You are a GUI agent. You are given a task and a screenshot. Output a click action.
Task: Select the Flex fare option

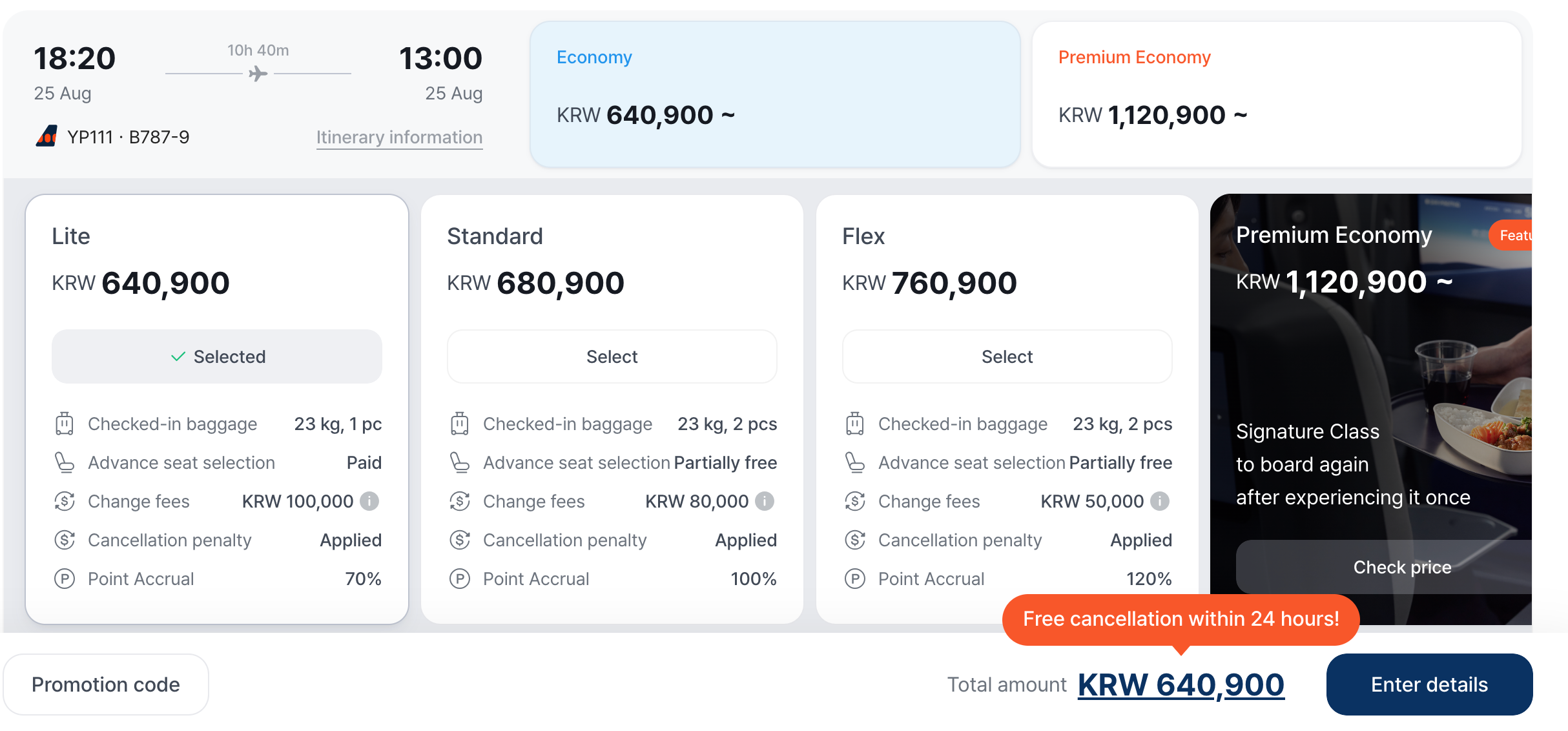coord(1007,356)
